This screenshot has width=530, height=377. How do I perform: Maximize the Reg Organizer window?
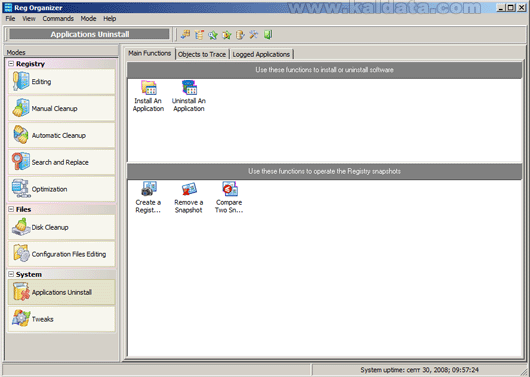pyautogui.click(x=510, y=7)
